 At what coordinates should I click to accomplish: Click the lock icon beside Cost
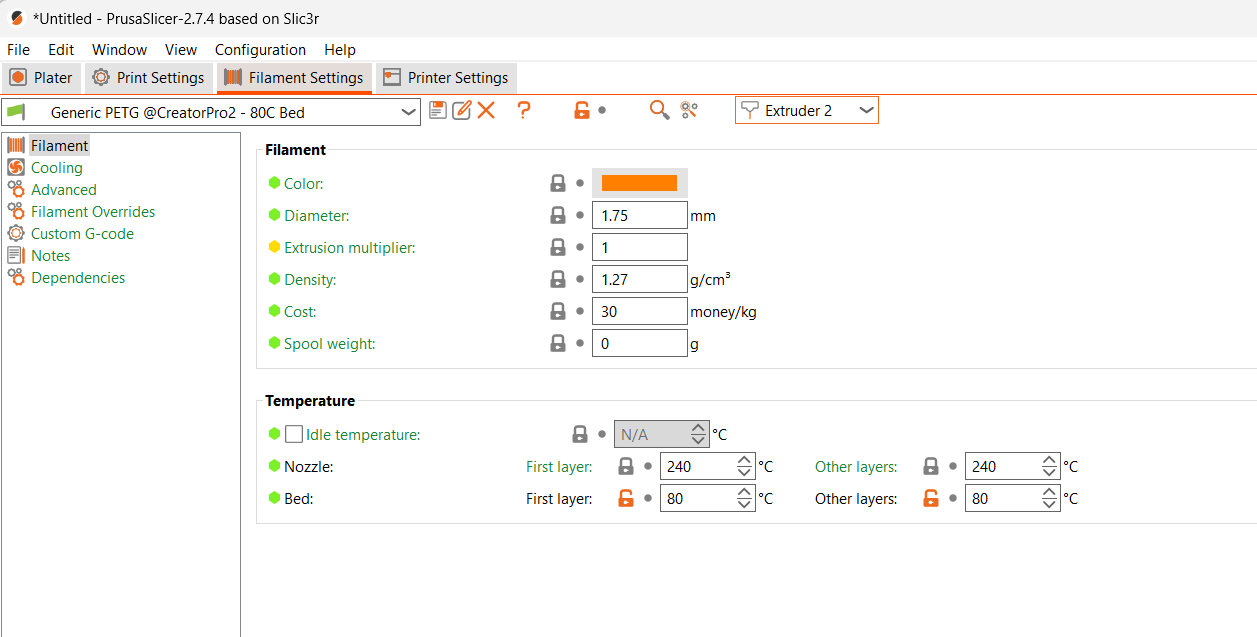tap(558, 311)
